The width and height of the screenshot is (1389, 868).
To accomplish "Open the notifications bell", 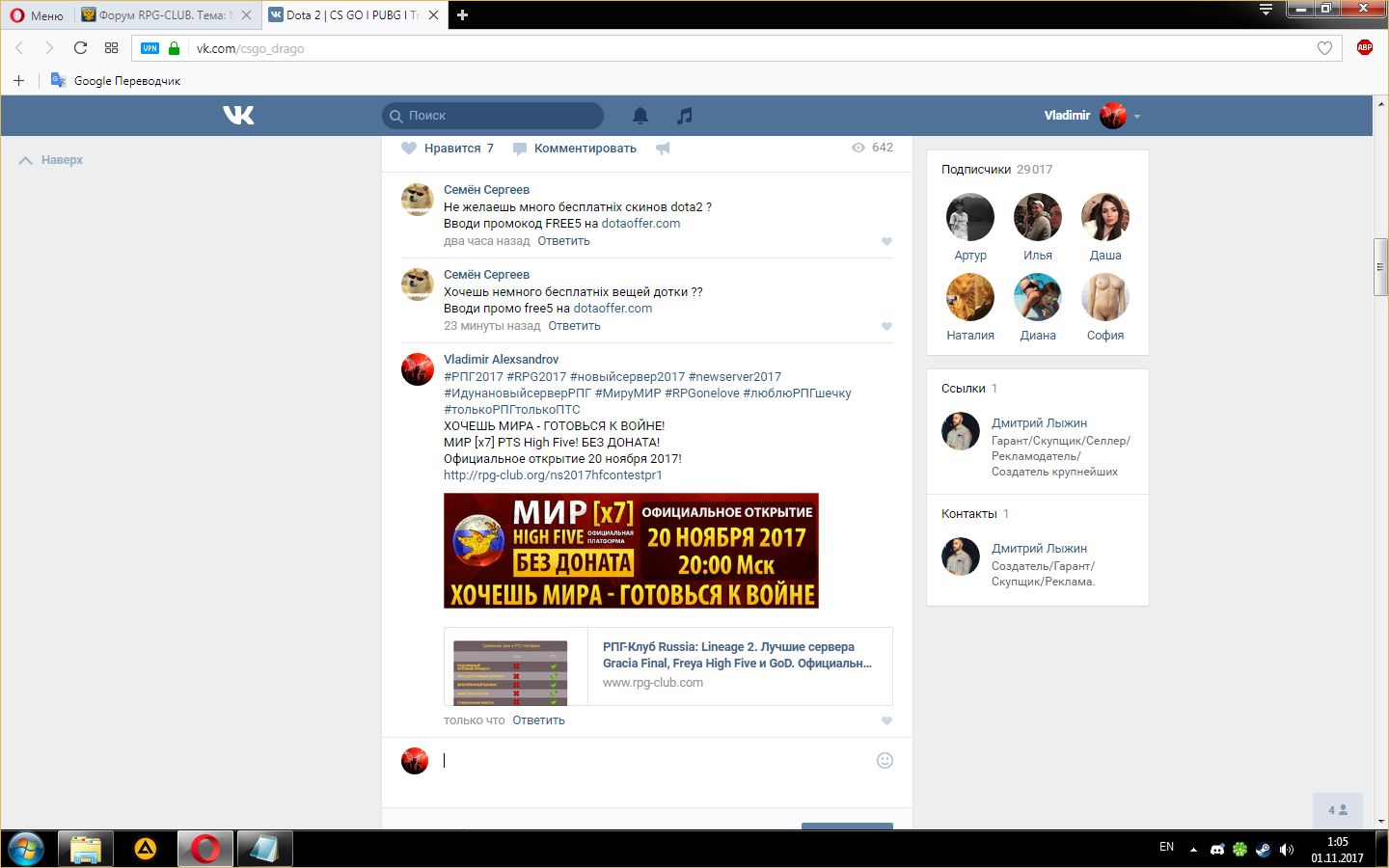I will coord(640,116).
